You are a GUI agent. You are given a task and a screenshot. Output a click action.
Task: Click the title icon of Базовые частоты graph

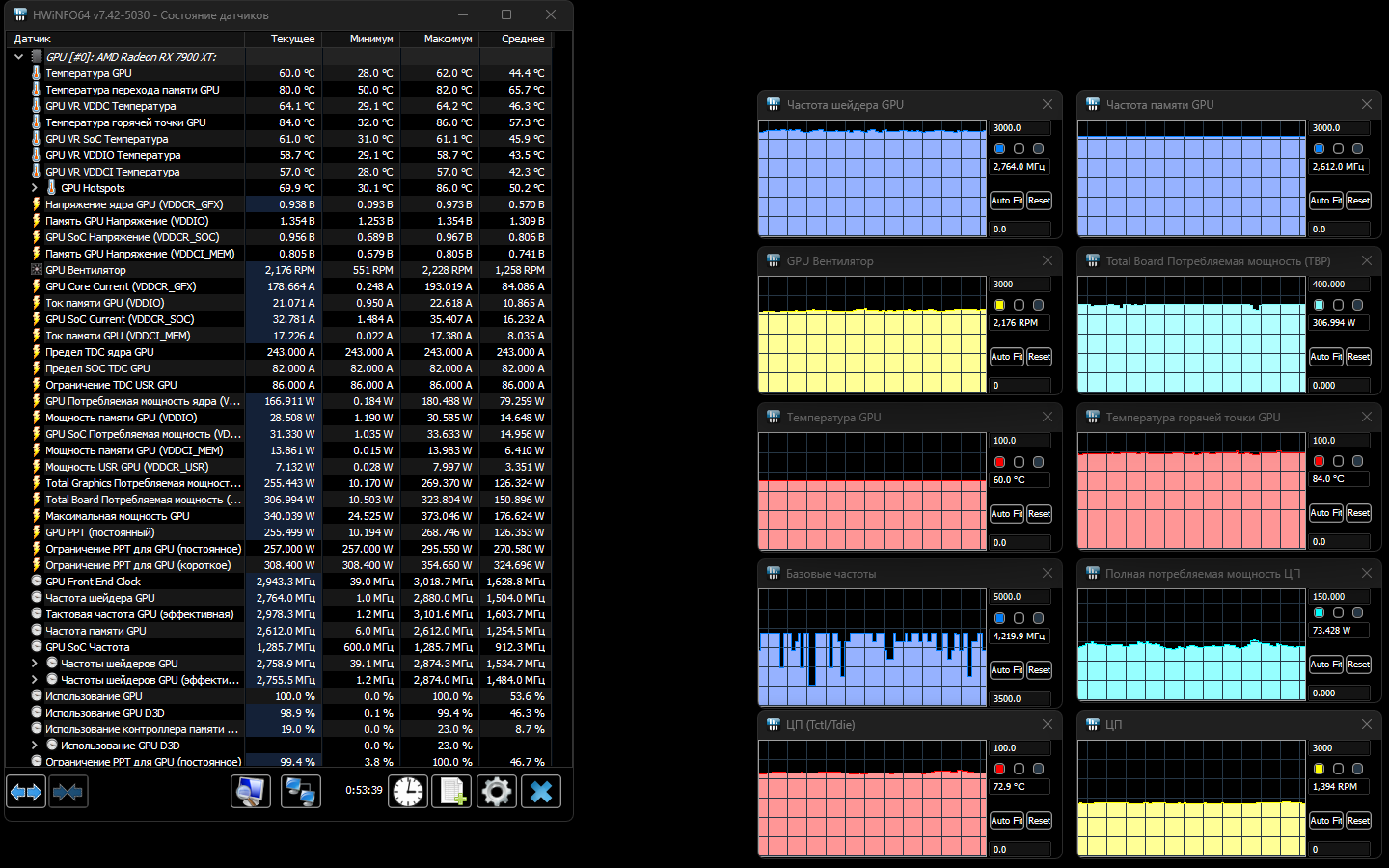tap(773, 573)
